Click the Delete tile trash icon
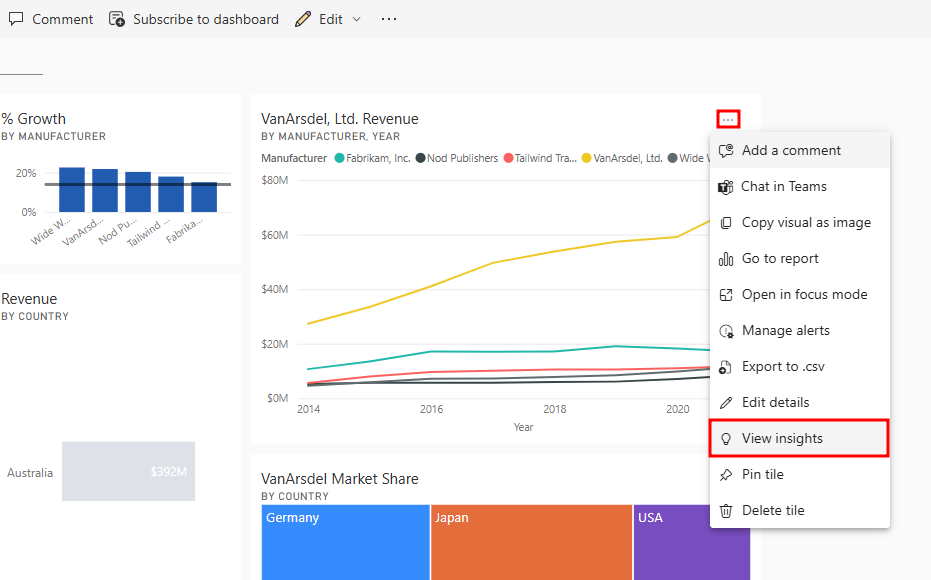931x580 pixels. (x=726, y=511)
